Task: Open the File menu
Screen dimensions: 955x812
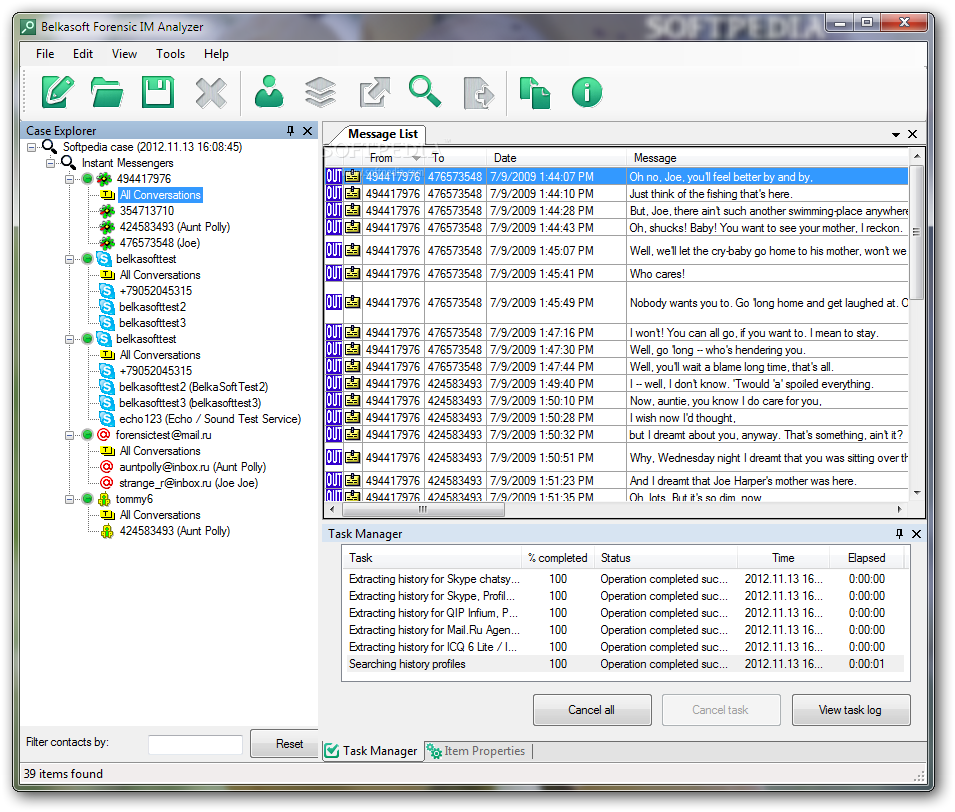Action: 45,54
